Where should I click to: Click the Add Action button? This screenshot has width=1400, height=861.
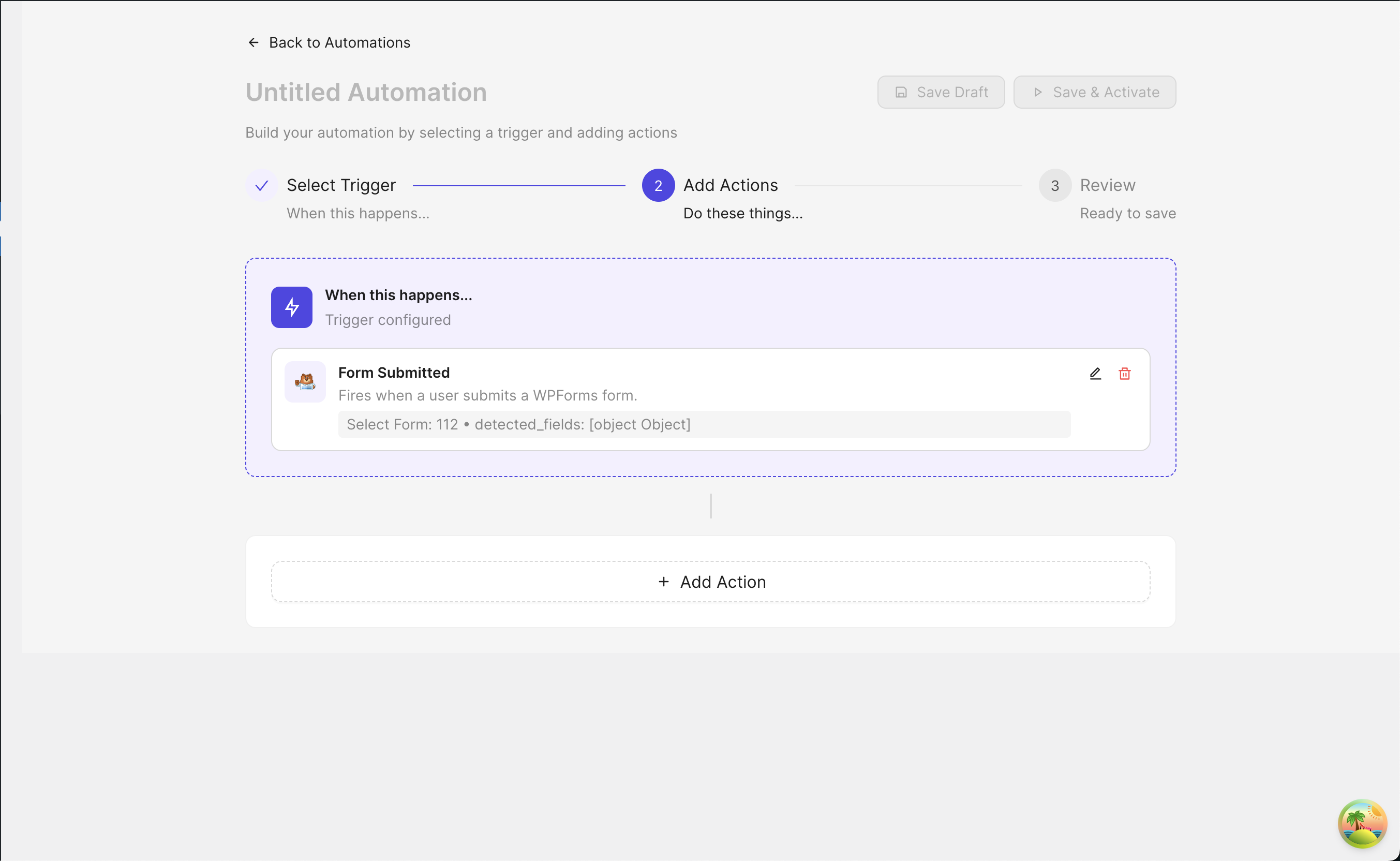tap(710, 582)
